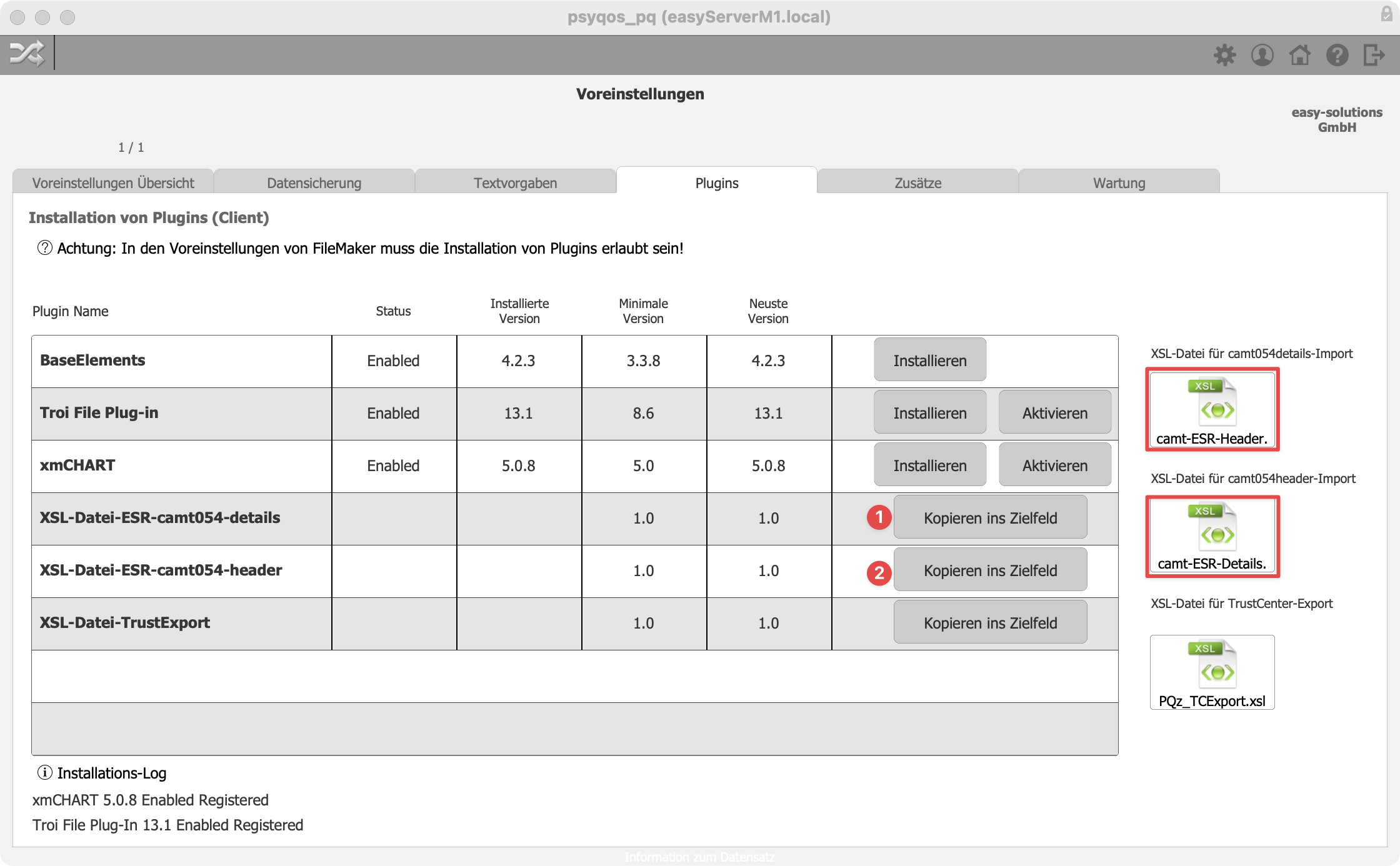Viewport: 1400px width, 866px height.
Task: Switch to Voreinstellungen Übersicht tab
Action: [113, 182]
